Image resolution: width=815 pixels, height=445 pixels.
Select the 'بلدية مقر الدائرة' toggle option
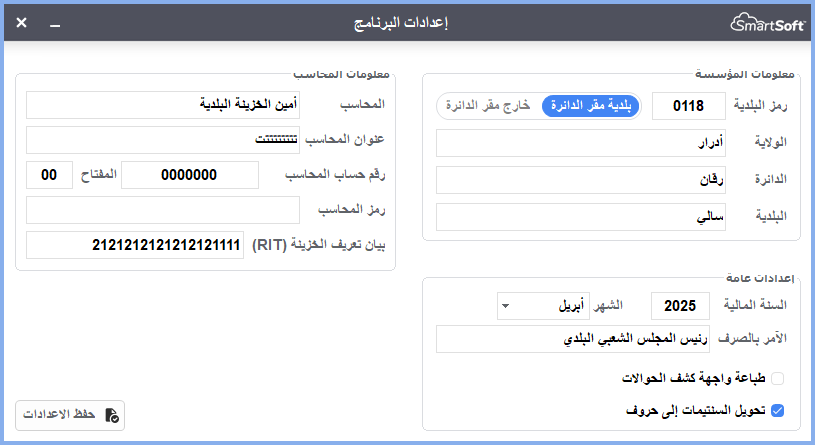[x=588, y=106]
